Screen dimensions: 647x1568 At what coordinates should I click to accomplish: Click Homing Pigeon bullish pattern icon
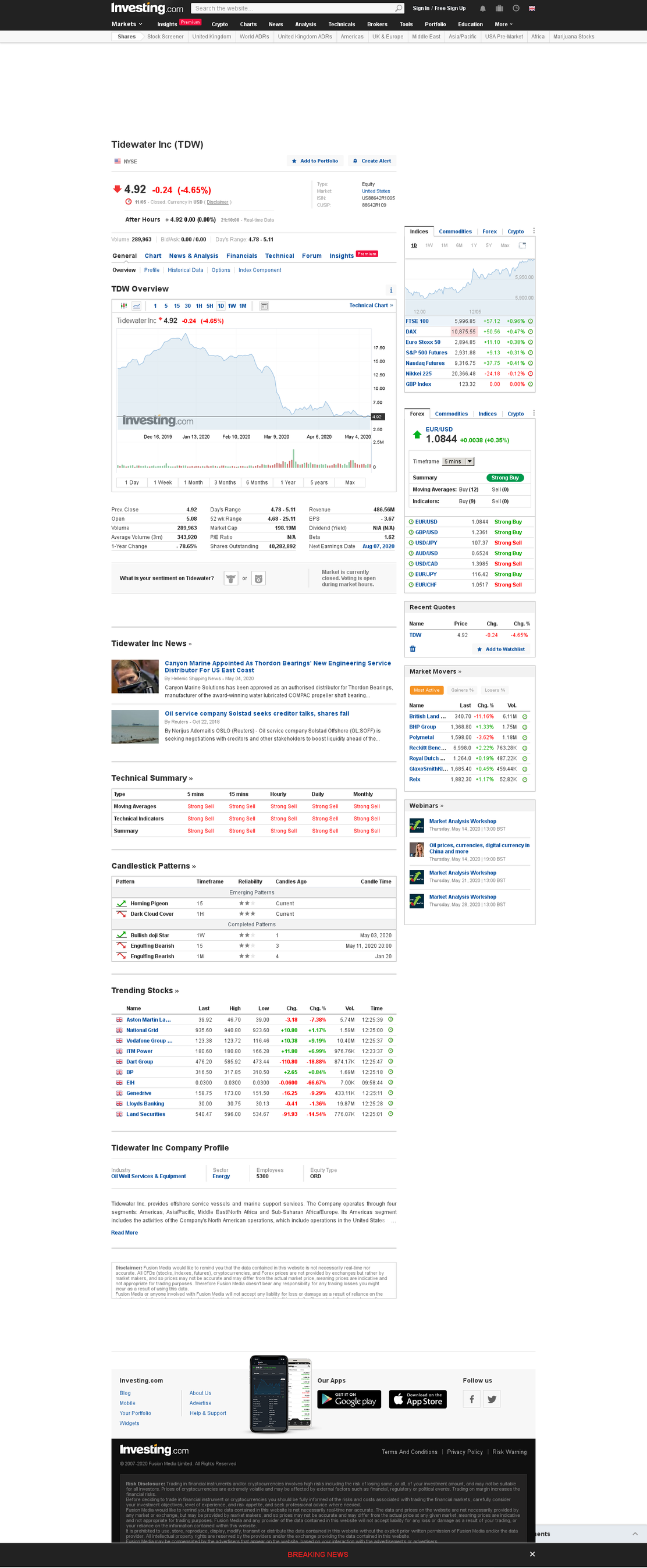(x=121, y=904)
